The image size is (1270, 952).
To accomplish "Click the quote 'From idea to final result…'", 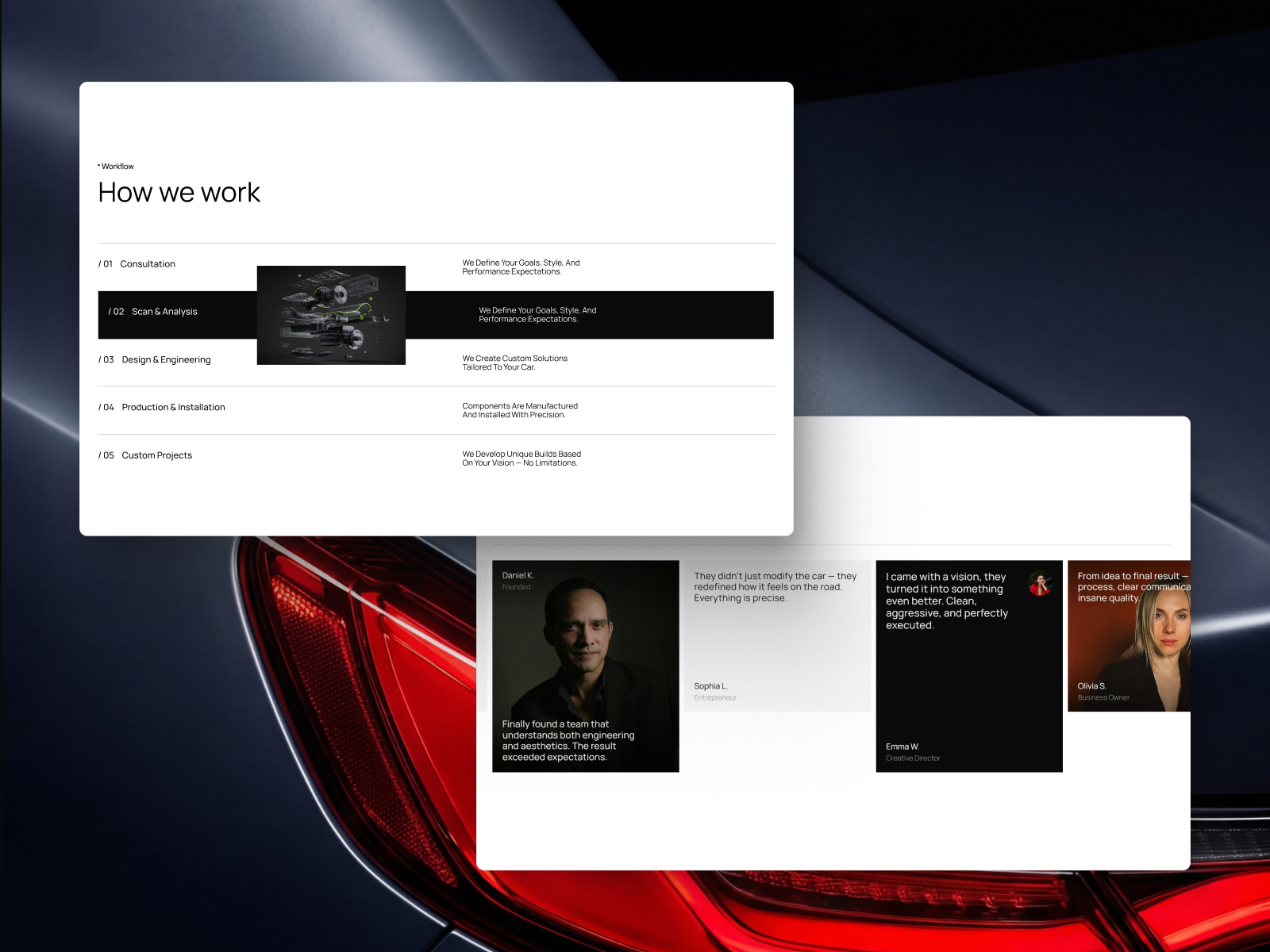I will (x=1133, y=587).
